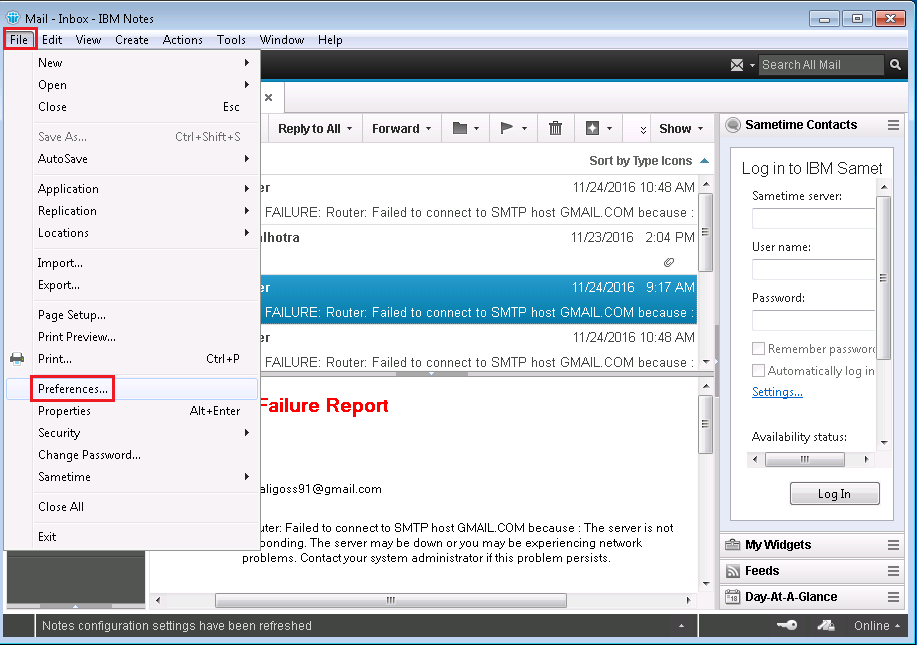
Task: Click the IBM Notes title bar icon
Action: [13, 18]
